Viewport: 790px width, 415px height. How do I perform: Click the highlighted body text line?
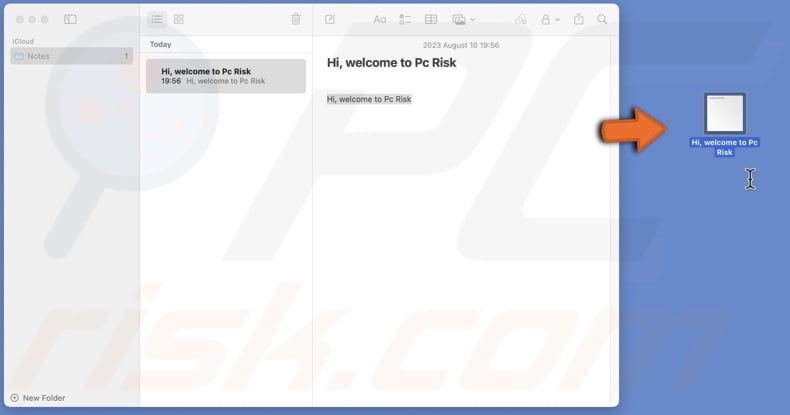tap(369, 99)
